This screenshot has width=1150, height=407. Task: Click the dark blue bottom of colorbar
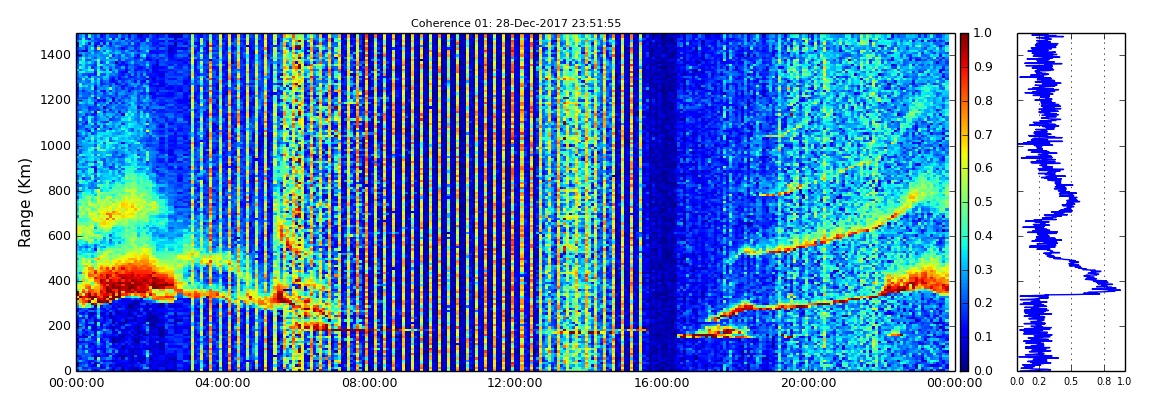[x=964, y=362]
